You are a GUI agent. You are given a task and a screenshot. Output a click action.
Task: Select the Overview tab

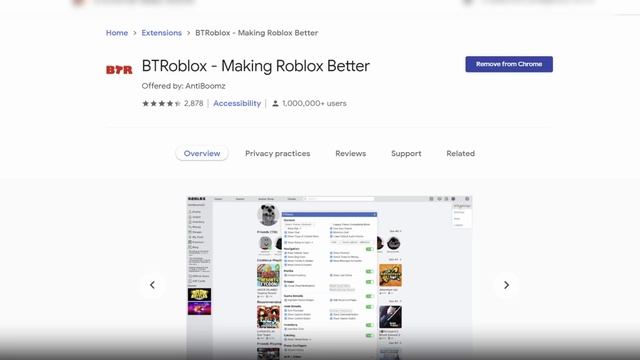point(202,153)
